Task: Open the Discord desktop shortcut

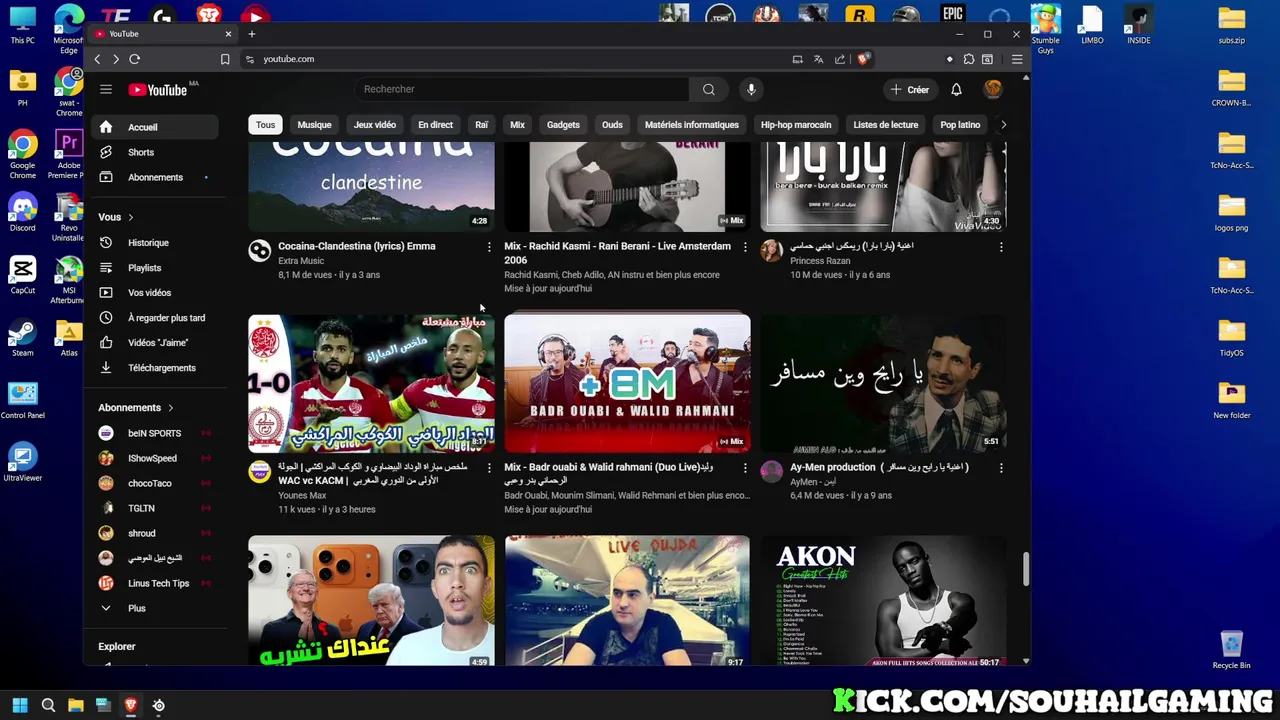Action: point(22,214)
